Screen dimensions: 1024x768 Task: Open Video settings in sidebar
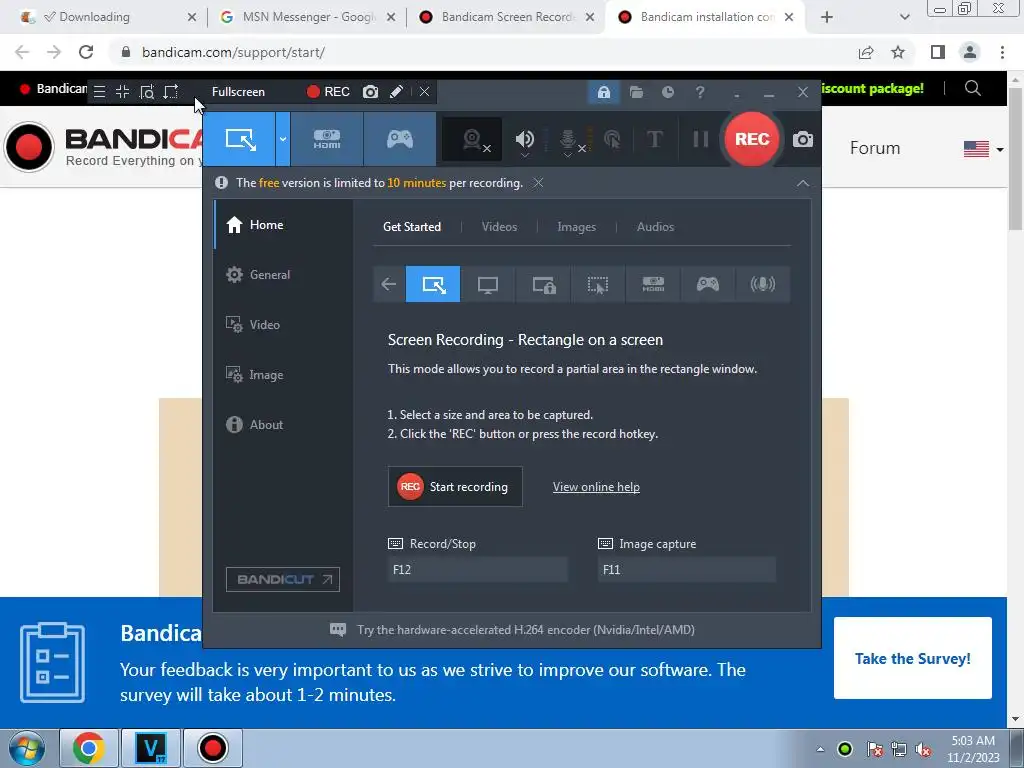click(283, 325)
